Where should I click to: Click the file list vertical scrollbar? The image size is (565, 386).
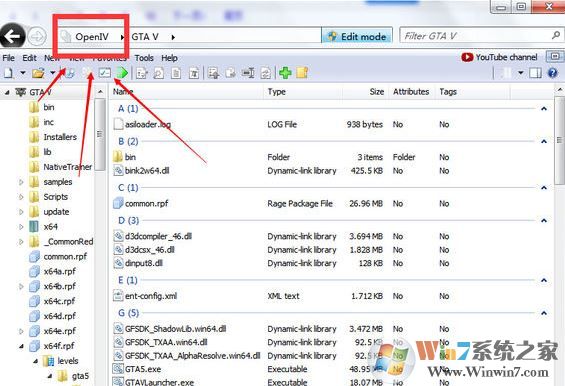coord(560,140)
